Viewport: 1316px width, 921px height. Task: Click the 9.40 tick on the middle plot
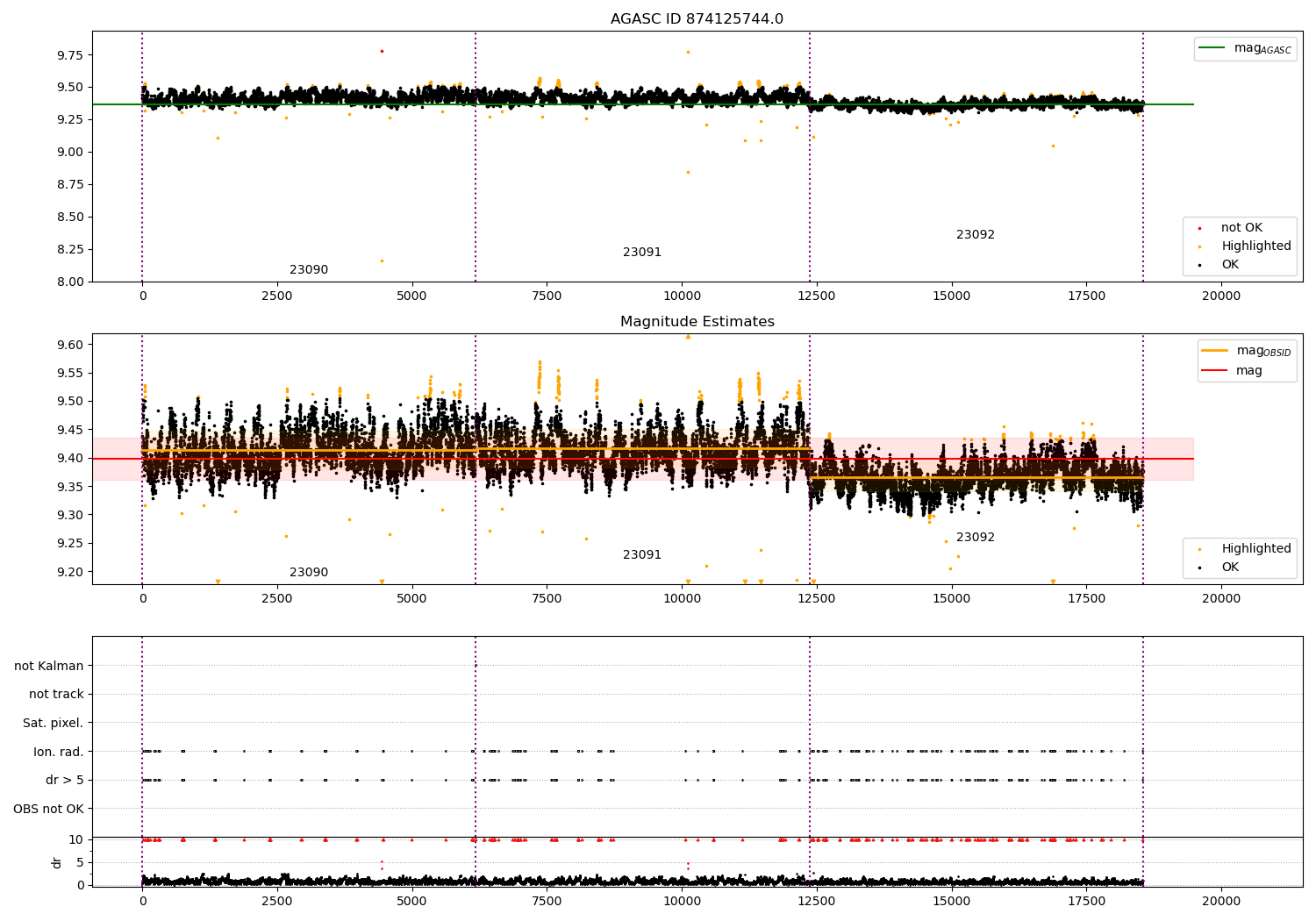pos(69,458)
